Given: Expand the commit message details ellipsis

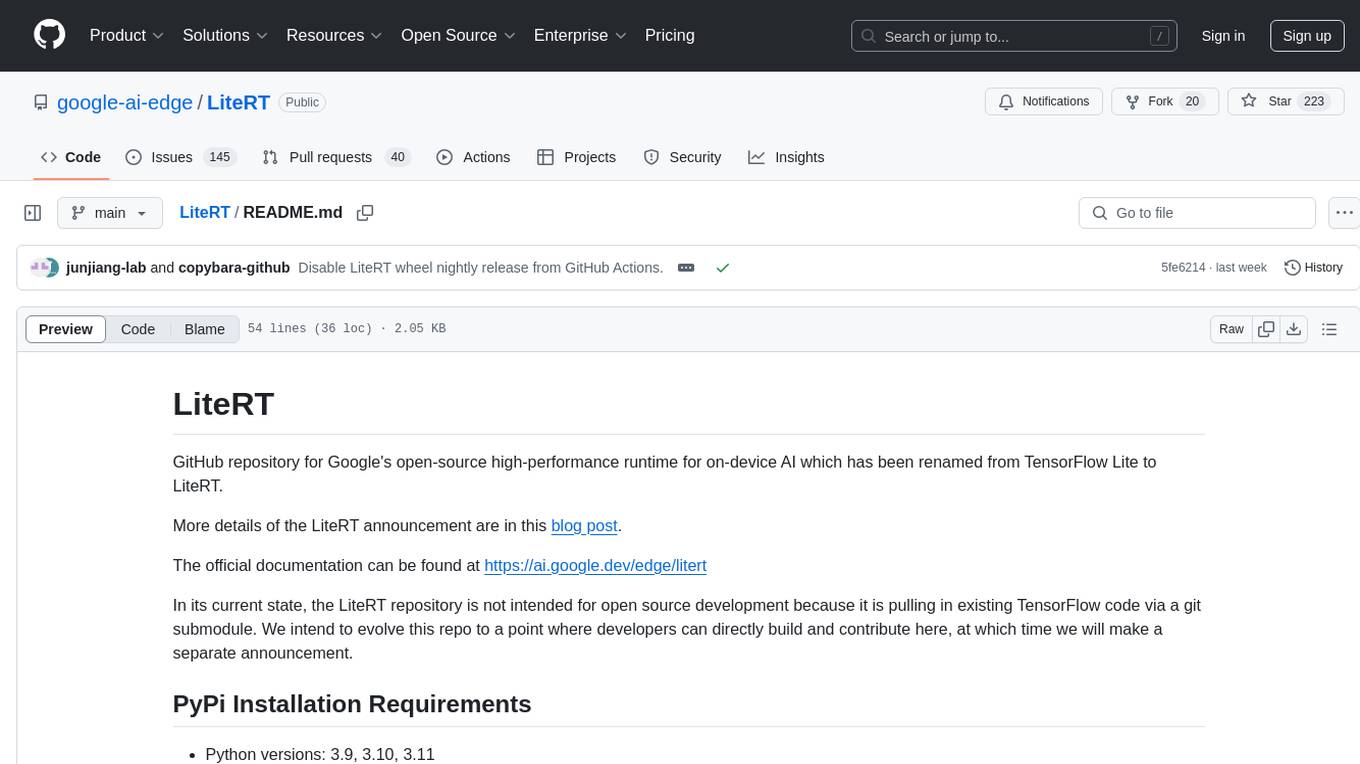Looking at the screenshot, I should 686,268.
